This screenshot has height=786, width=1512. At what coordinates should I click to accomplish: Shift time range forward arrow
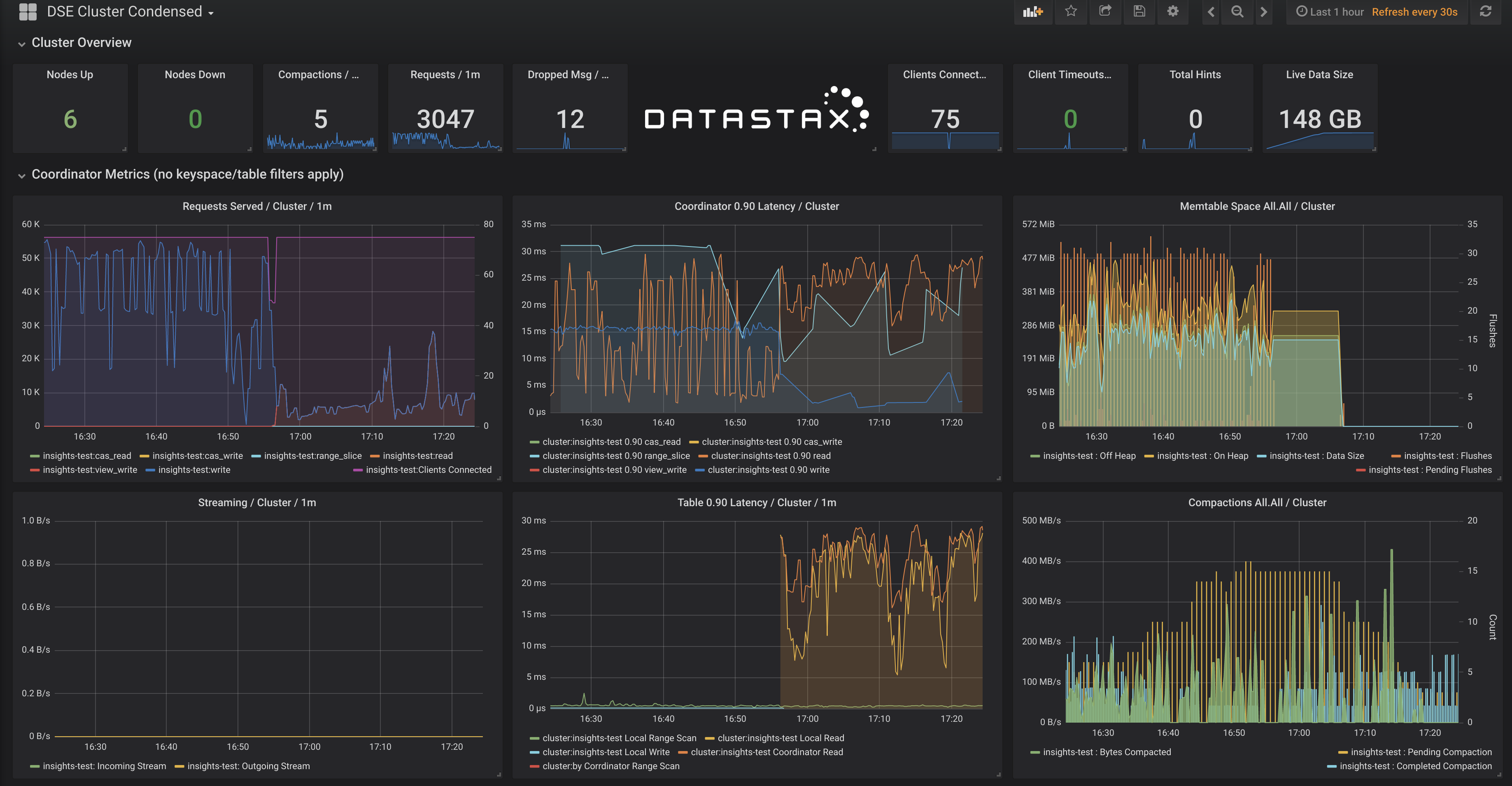pos(1264,12)
